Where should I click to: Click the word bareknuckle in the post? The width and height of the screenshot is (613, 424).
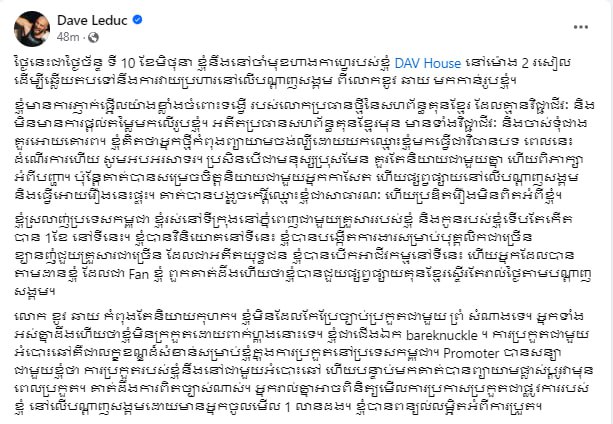pyautogui.click(x=441, y=335)
